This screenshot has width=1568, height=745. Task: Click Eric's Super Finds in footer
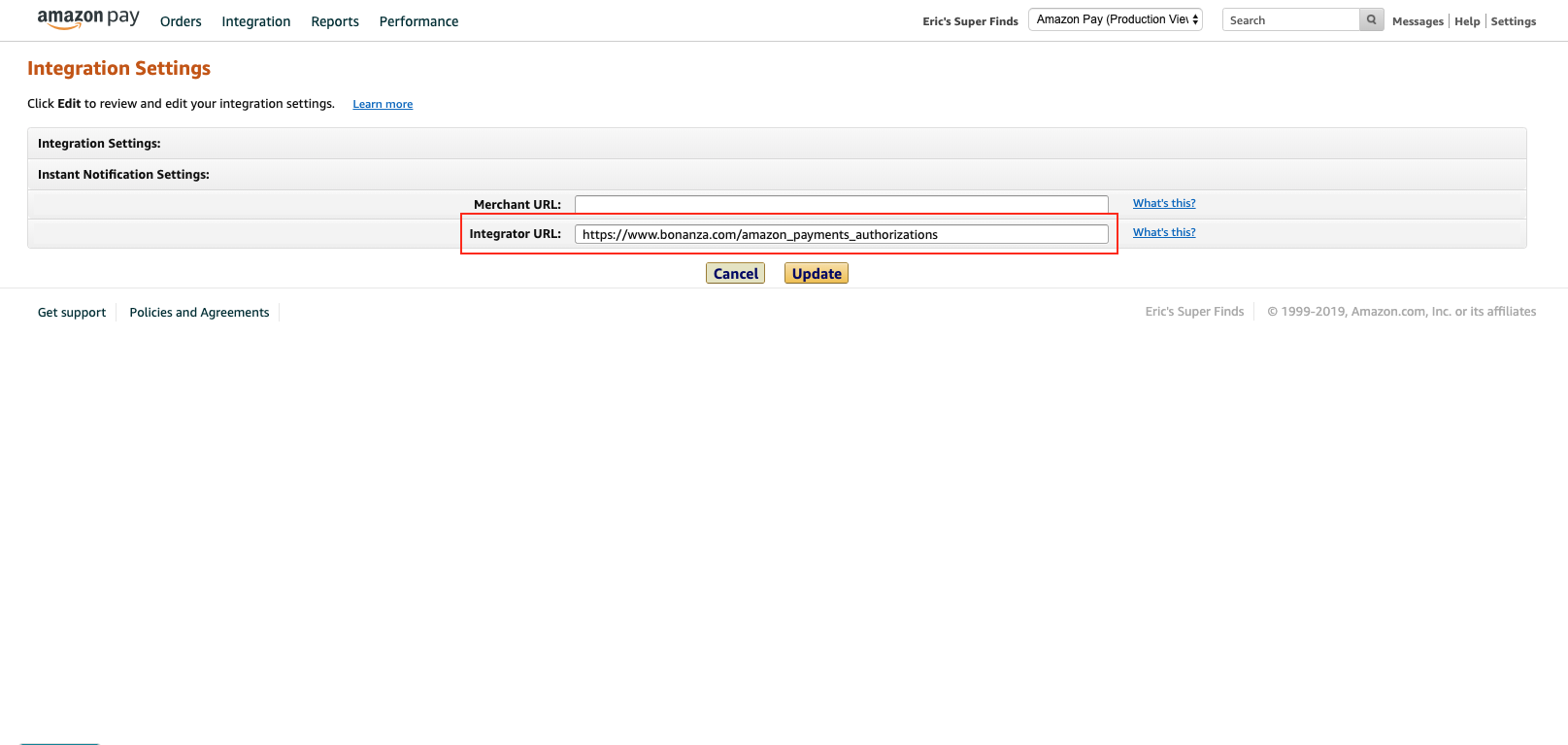(x=1194, y=312)
